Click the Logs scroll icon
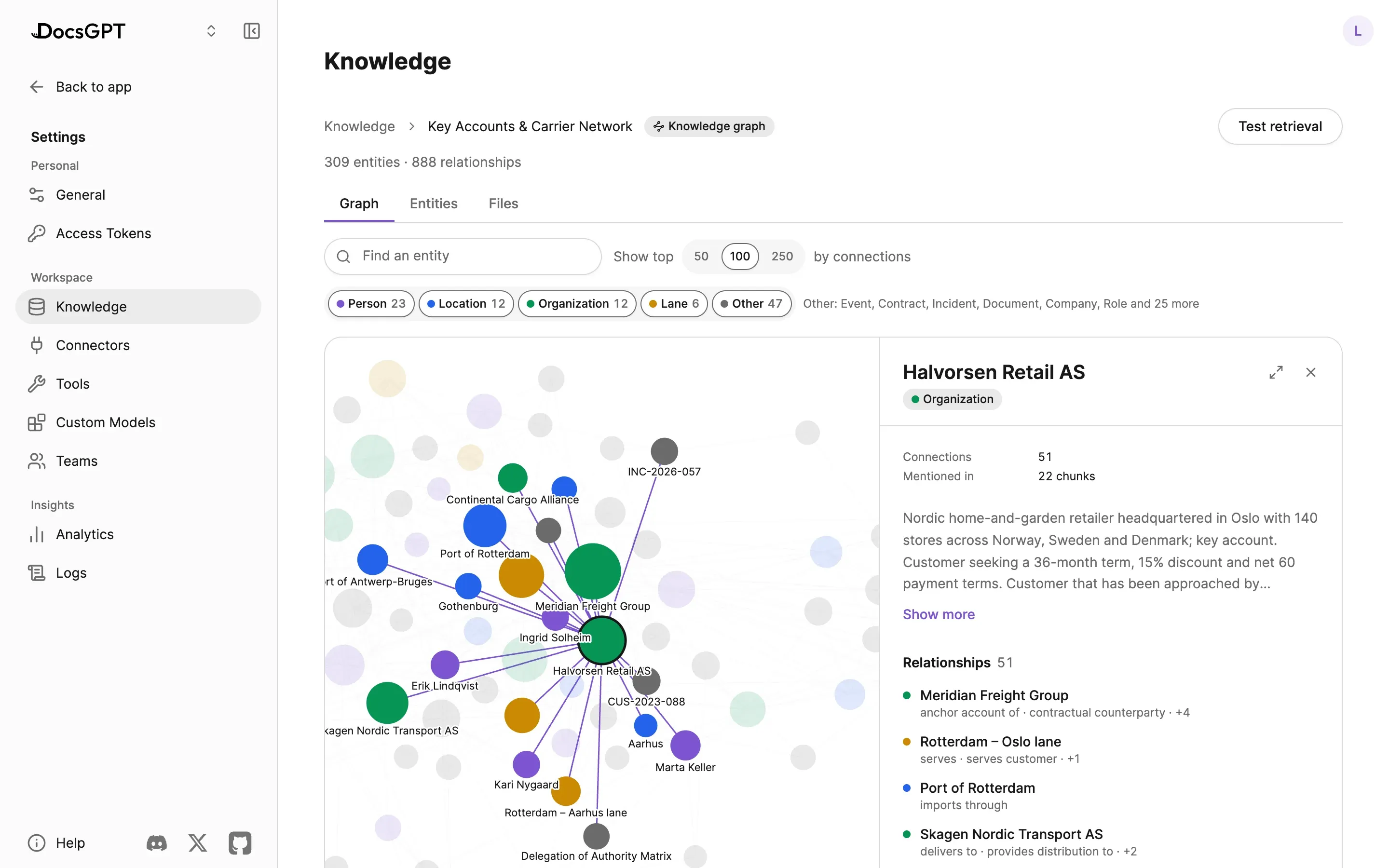Screen dimensions: 1389x868 (x=37, y=573)
